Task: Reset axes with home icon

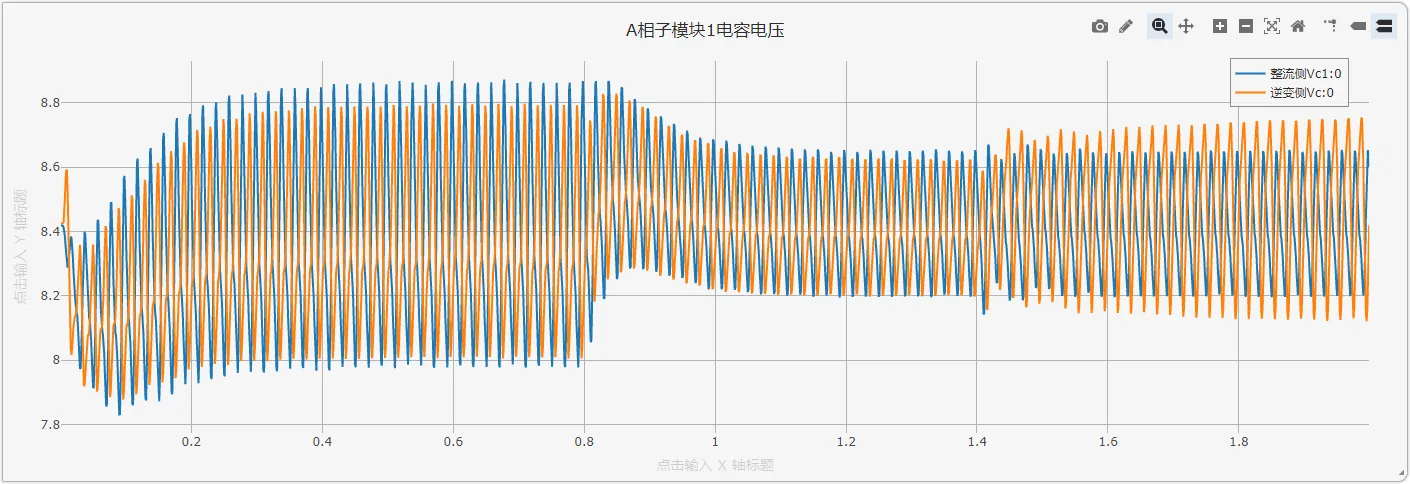Action: [1298, 27]
